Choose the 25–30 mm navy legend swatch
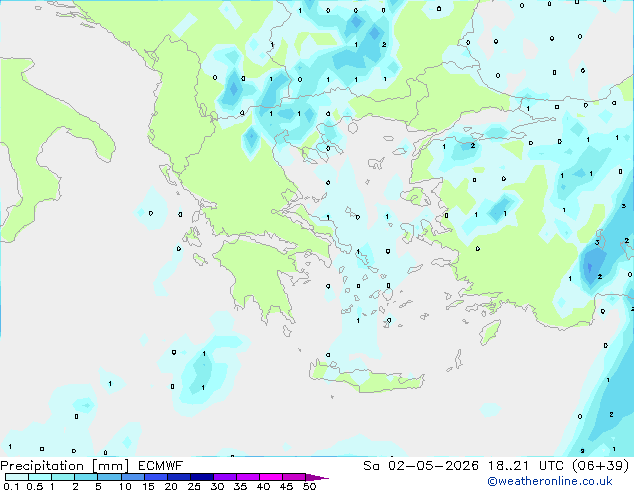Image resolution: width=634 pixels, height=490 pixels. pyautogui.click(x=202, y=477)
